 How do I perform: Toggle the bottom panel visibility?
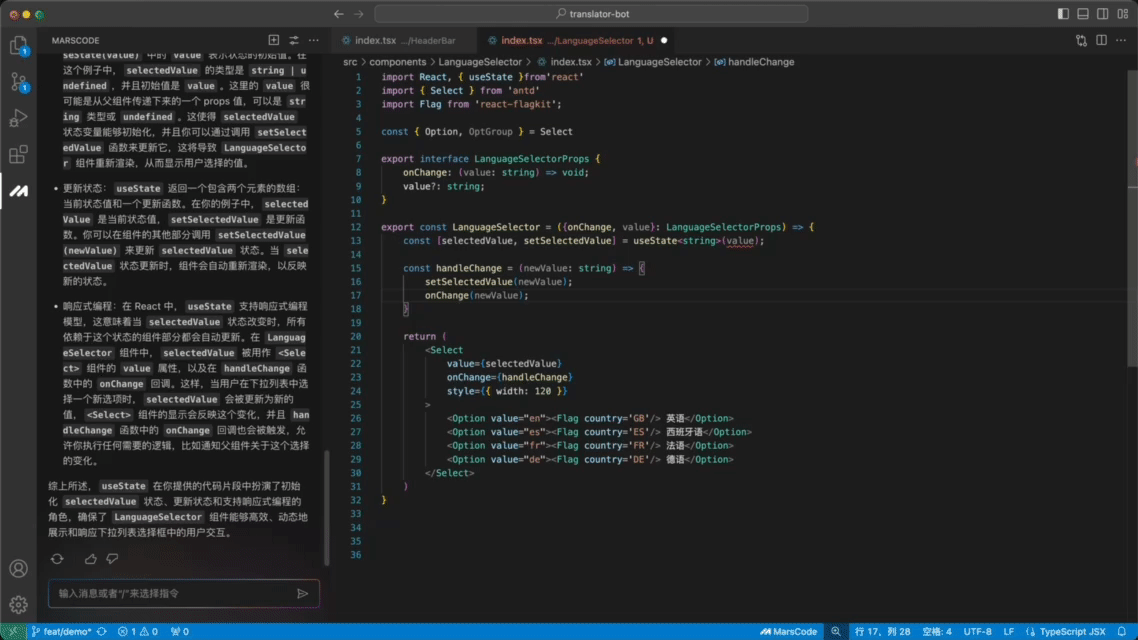point(1082,14)
